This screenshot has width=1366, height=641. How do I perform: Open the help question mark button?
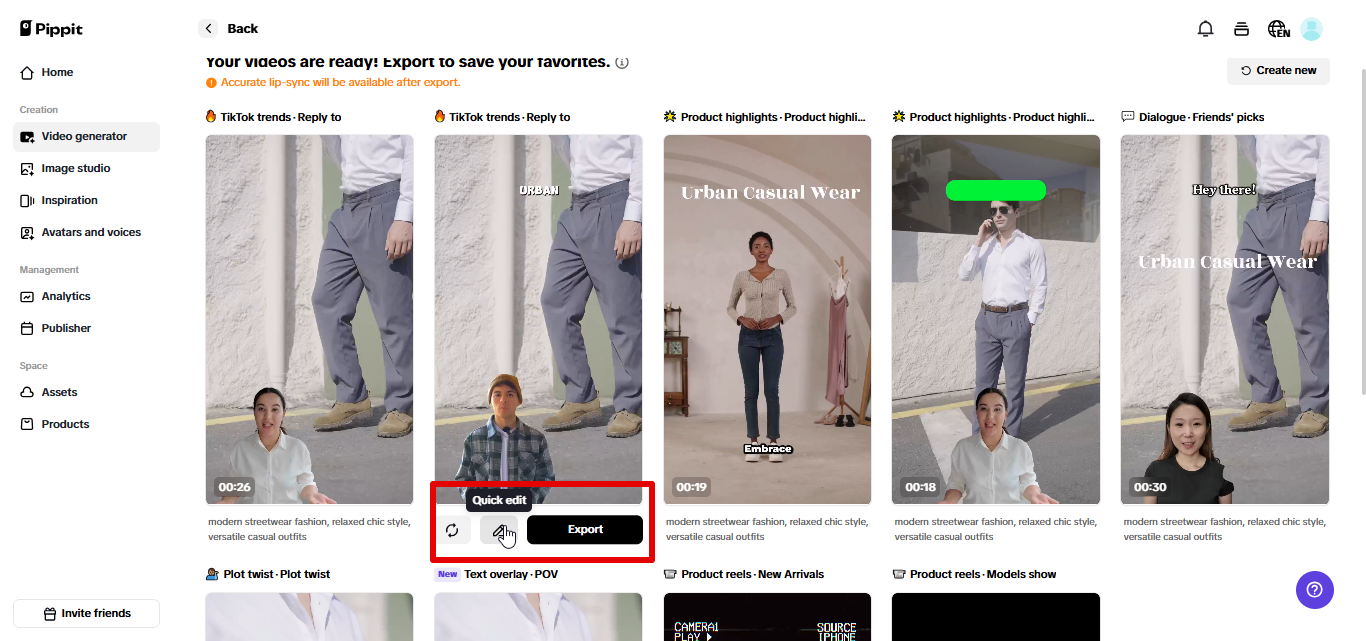pos(1315,590)
